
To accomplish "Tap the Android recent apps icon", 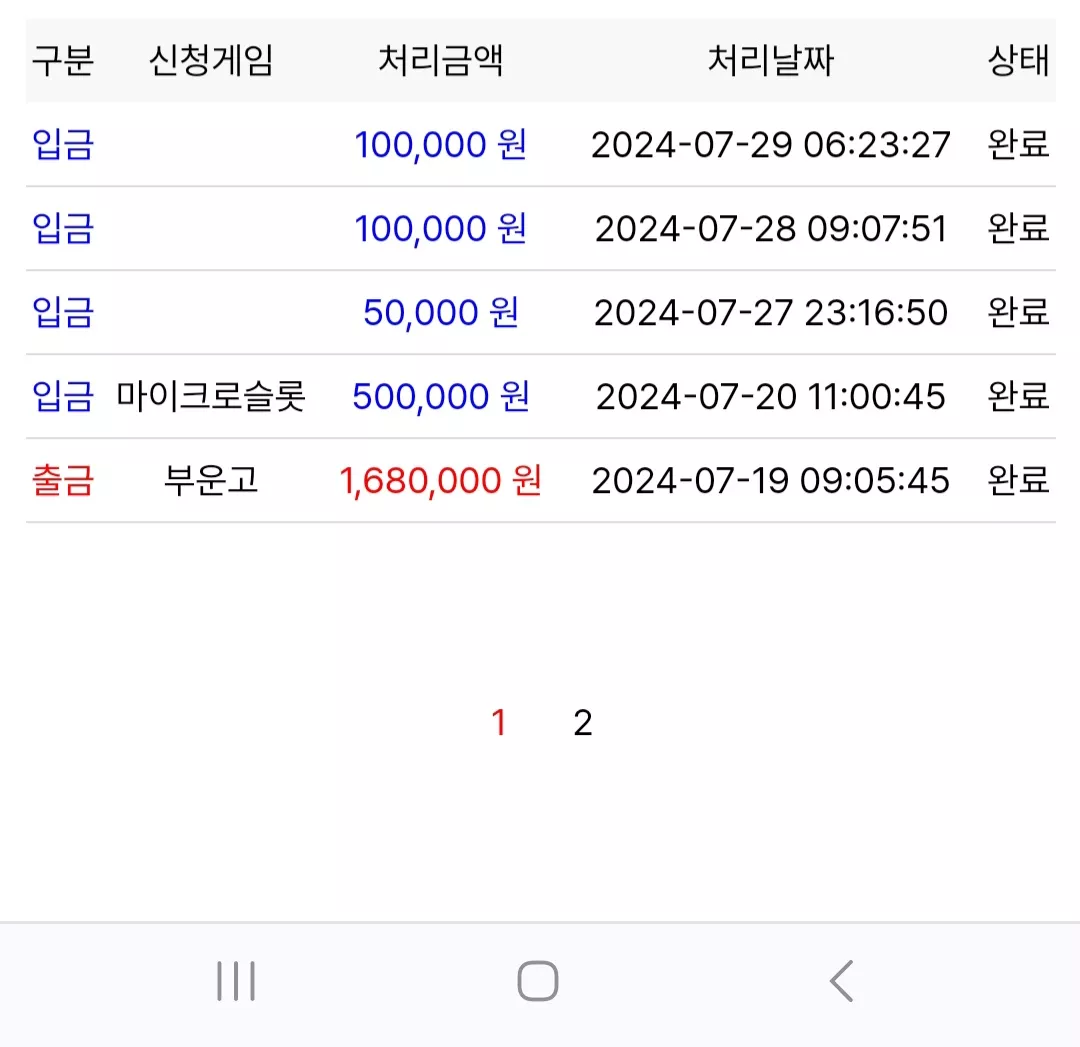I will (236, 980).
